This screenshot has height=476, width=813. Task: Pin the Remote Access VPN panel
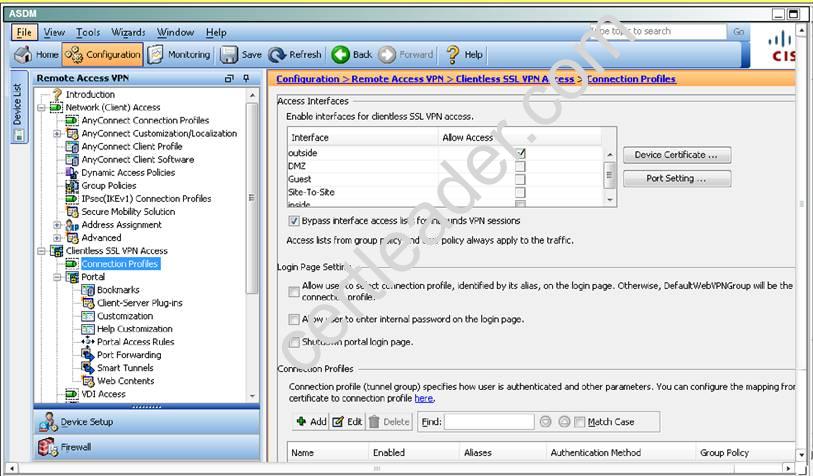point(246,78)
